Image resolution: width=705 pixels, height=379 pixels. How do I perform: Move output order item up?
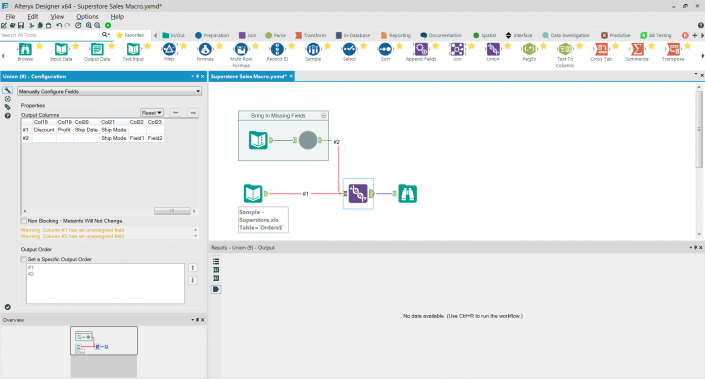point(192,268)
